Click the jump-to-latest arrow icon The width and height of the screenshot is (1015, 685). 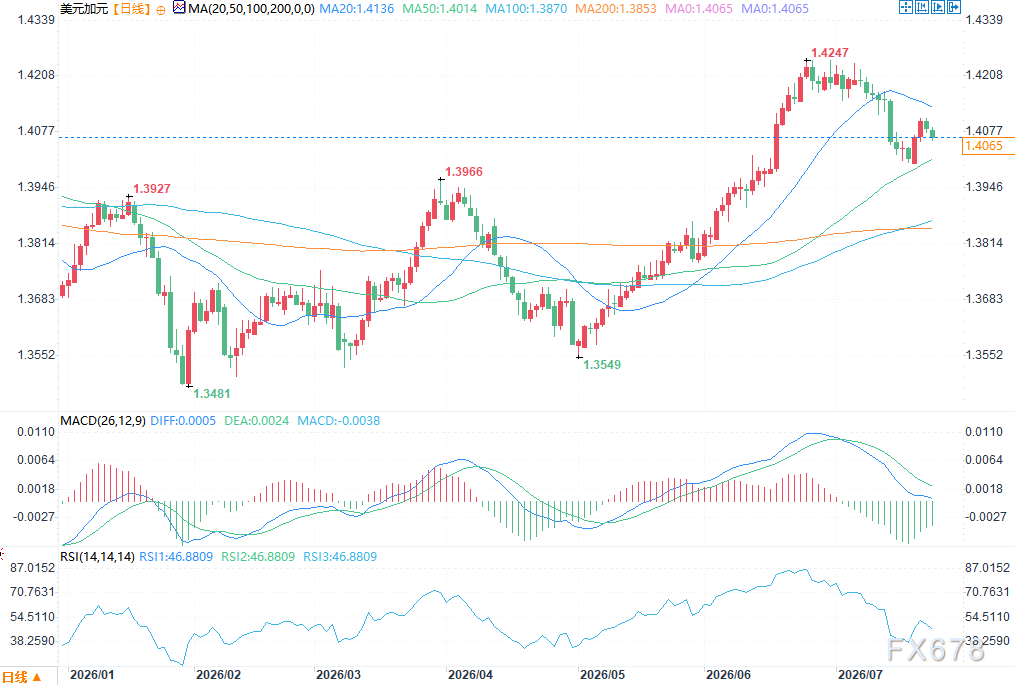click(x=954, y=8)
